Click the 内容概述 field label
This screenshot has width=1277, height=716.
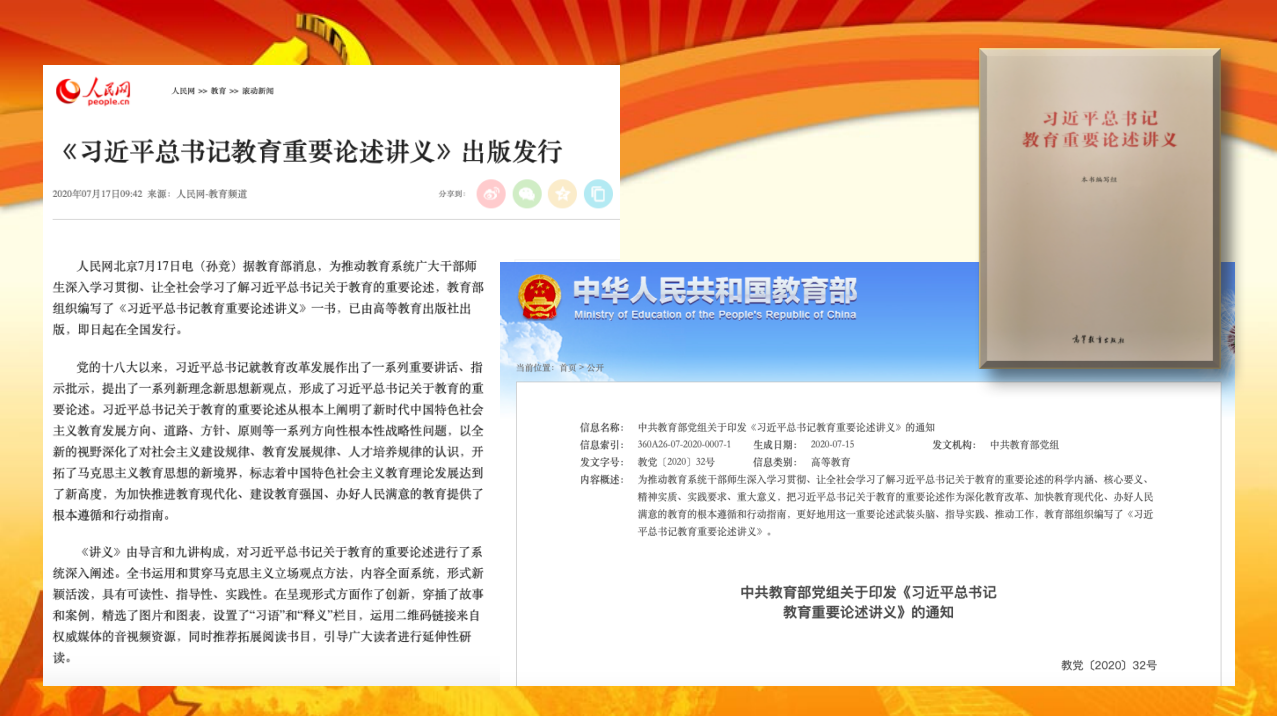click(x=601, y=479)
